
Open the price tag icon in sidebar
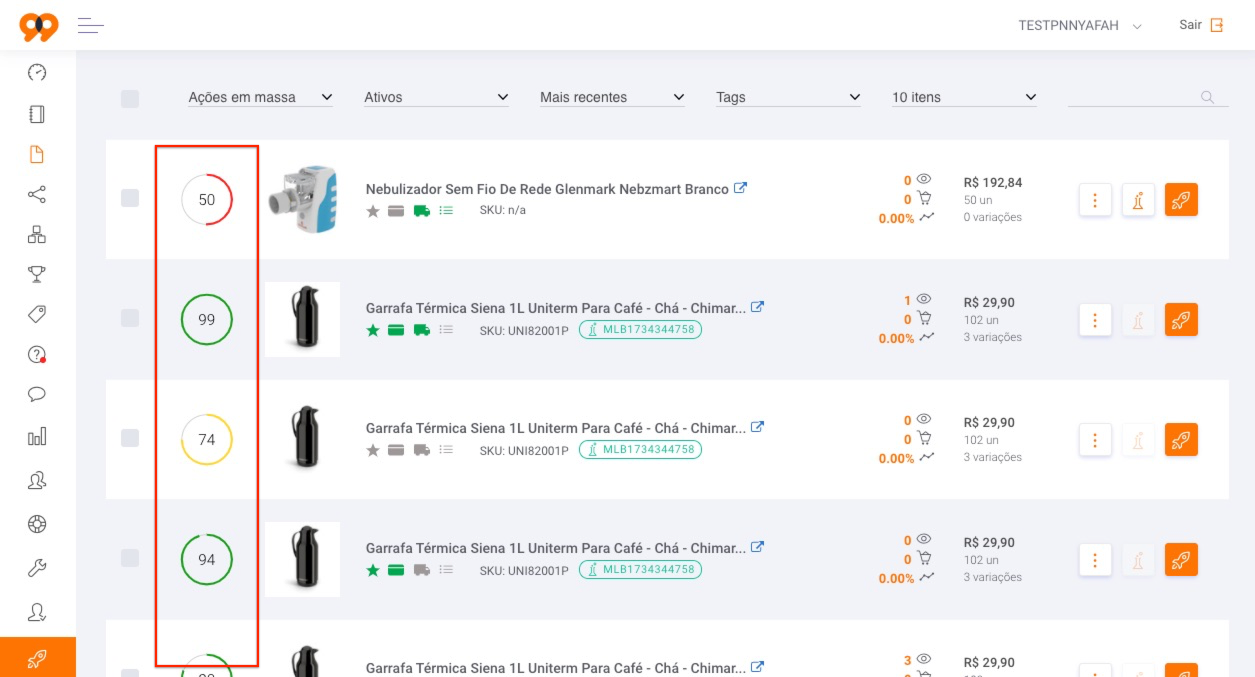(x=37, y=314)
